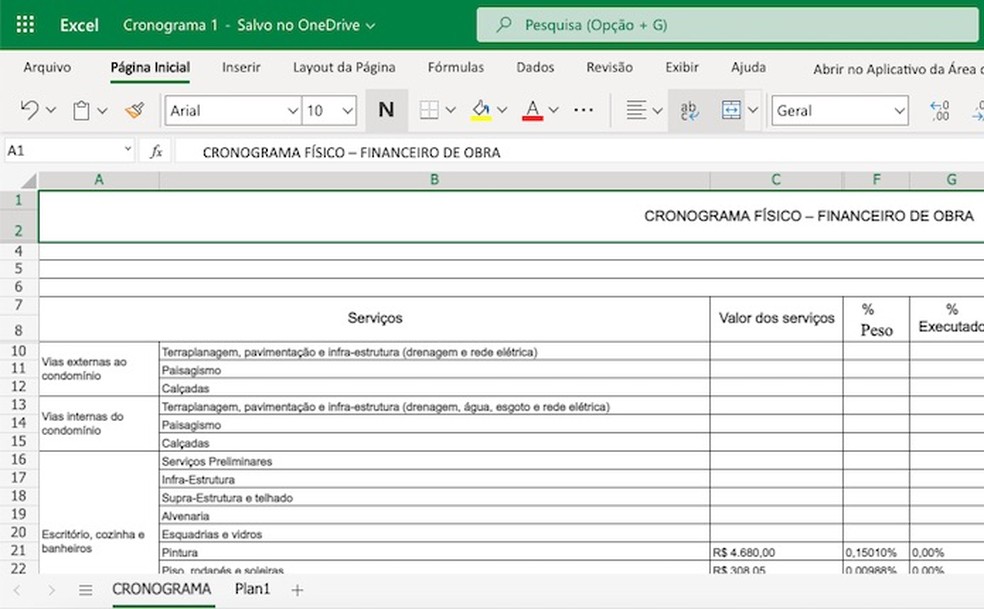Click the cell borders icon
Image resolution: width=984 pixels, height=609 pixels.
429,111
